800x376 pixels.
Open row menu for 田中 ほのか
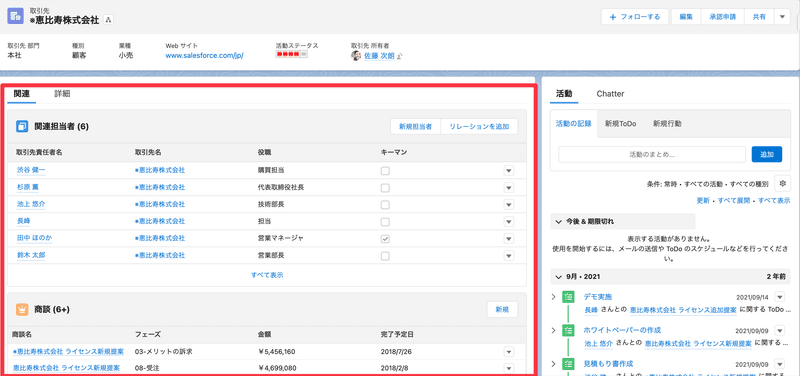click(509, 239)
